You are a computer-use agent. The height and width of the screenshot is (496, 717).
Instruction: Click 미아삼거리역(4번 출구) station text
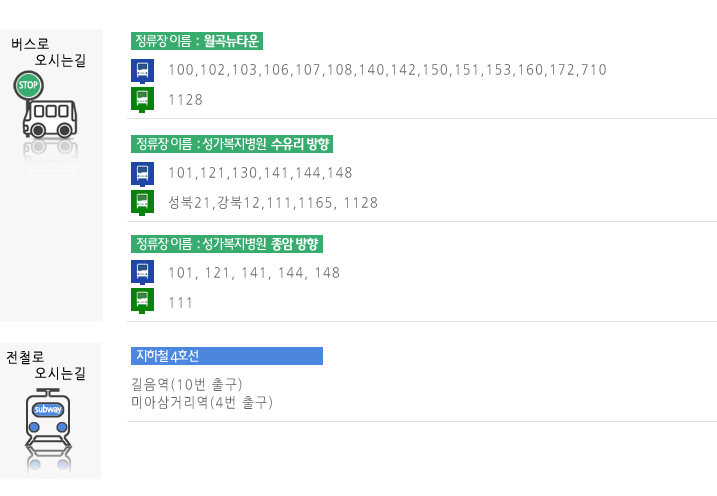(201, 403)
